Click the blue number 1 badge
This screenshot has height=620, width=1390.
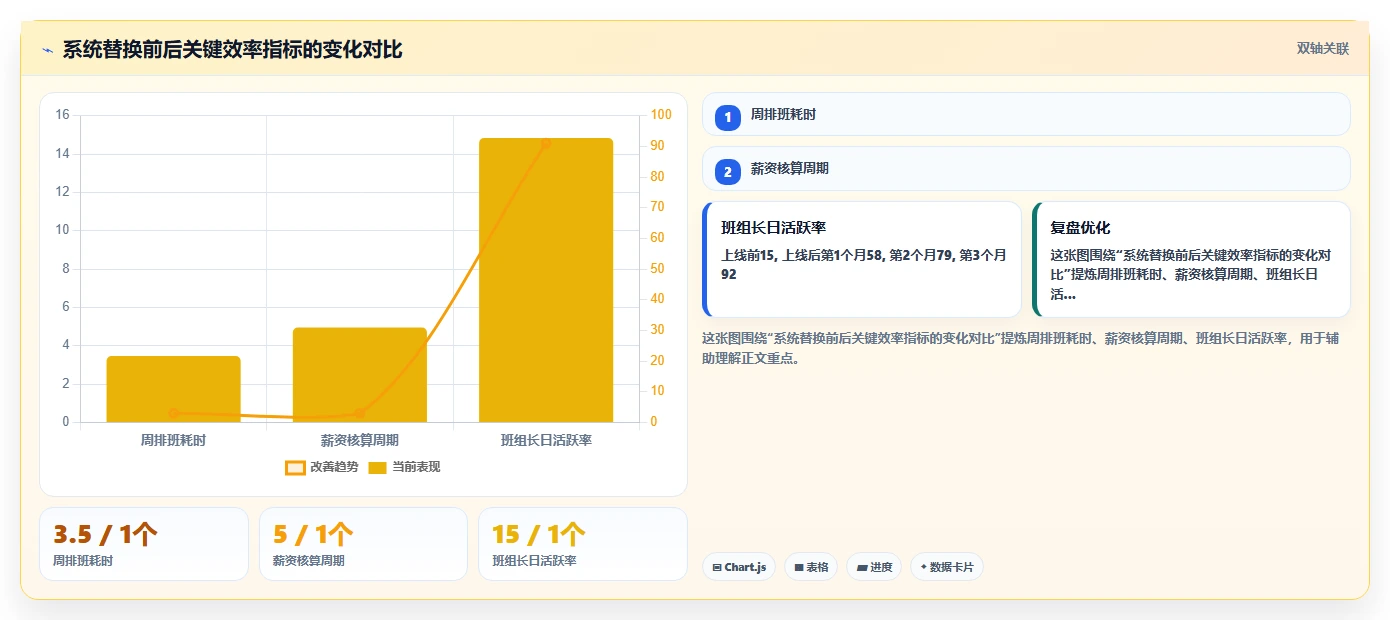[x=728, y=117]
